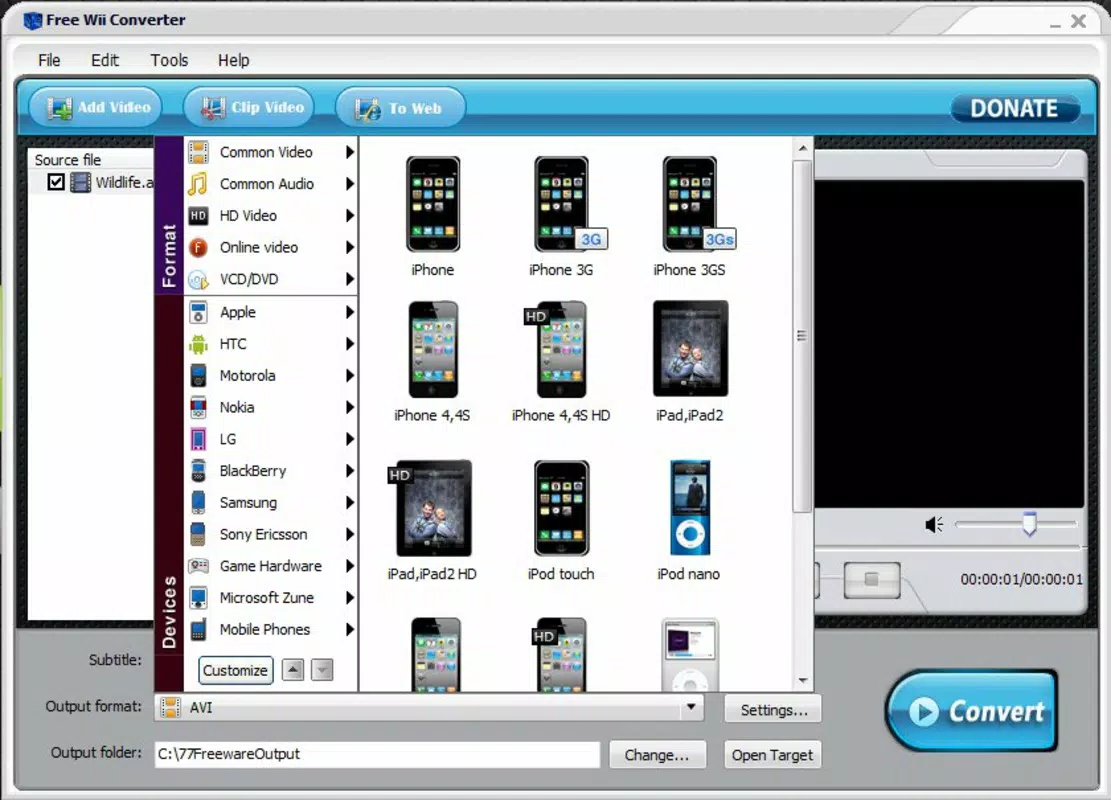Click the Motorola phone icon
The height and width of the screenshot is (800, 1111).
tap(198, 376)
